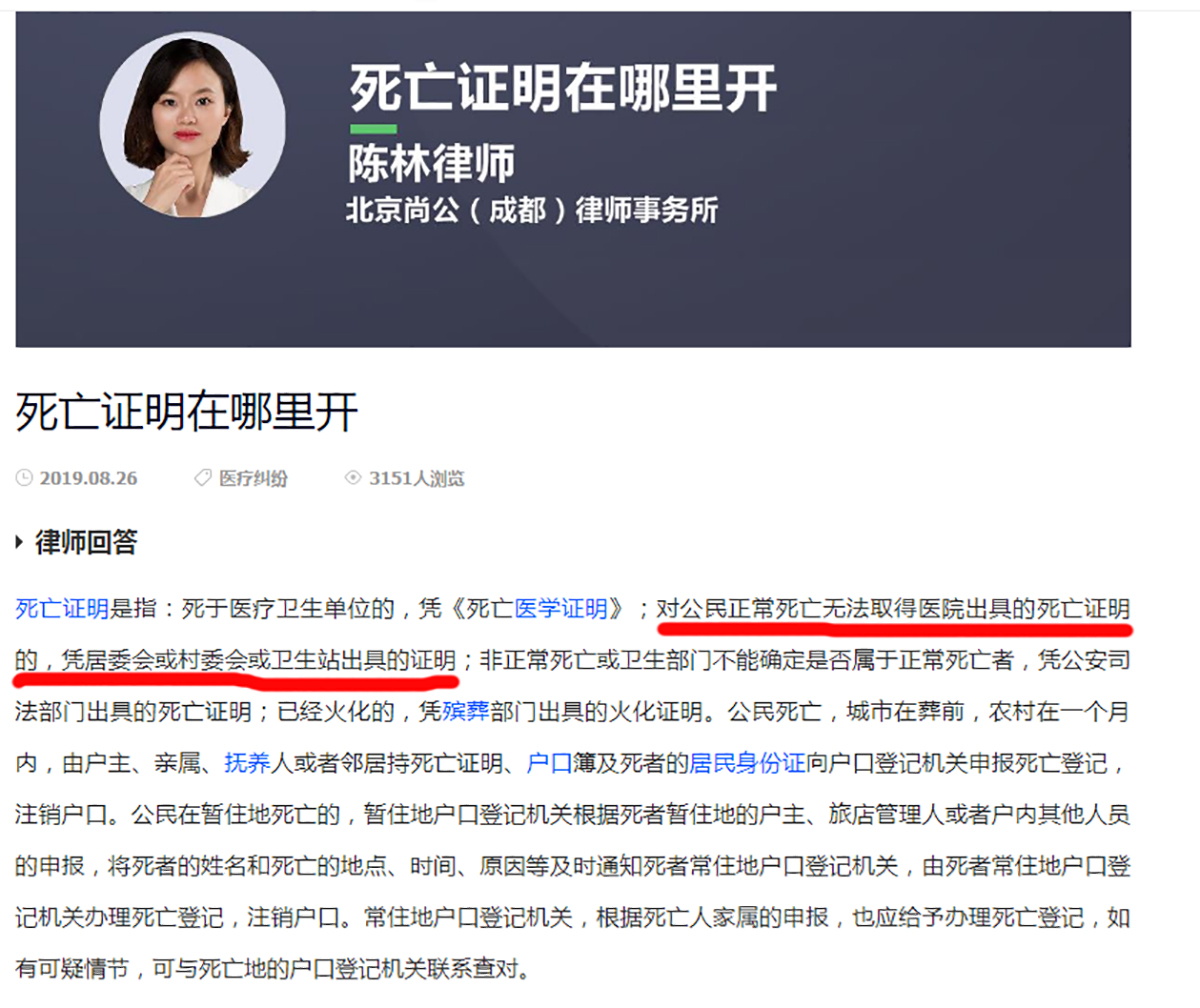The width and height of the screenshot is (1200, 1008).
Task: Click the green accent bar under banner title
Action: [372, 129]
